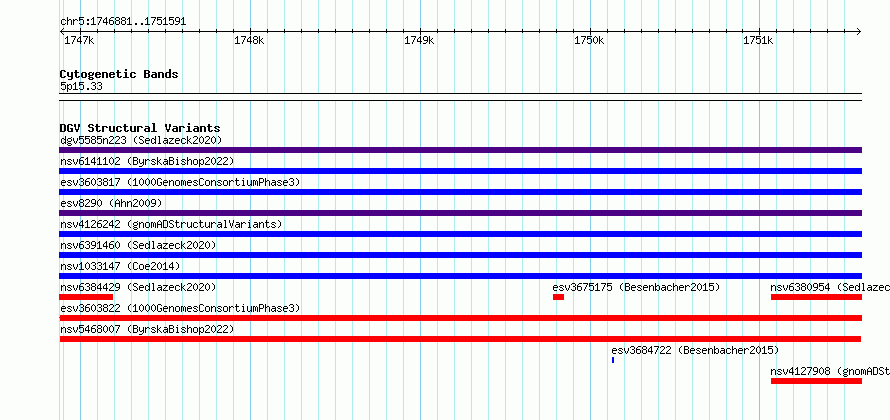Click the short red nsv6384429 bar
The image size is (890, 420).
tap(86, 297)
